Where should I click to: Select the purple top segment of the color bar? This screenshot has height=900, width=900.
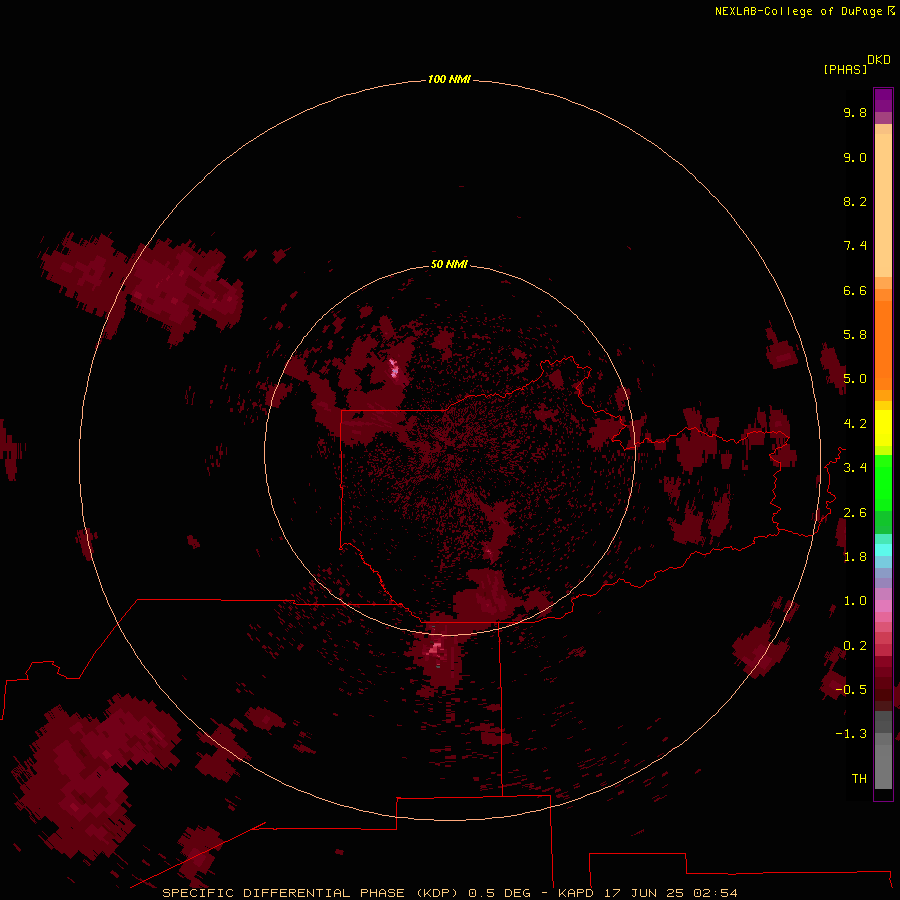[883, 100]
